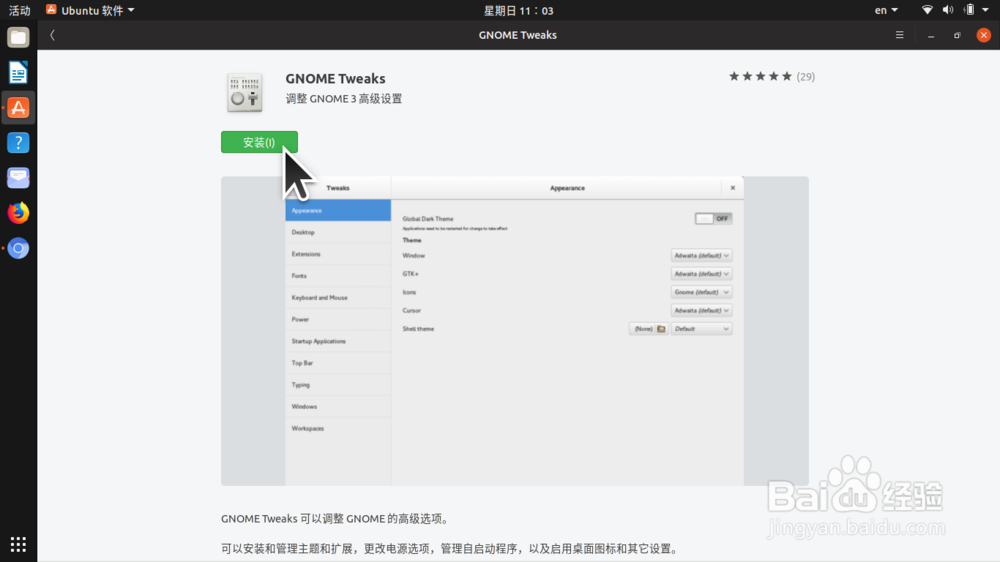Open the Help icon in dock
1000x562 pixels.
click(18, 143)
